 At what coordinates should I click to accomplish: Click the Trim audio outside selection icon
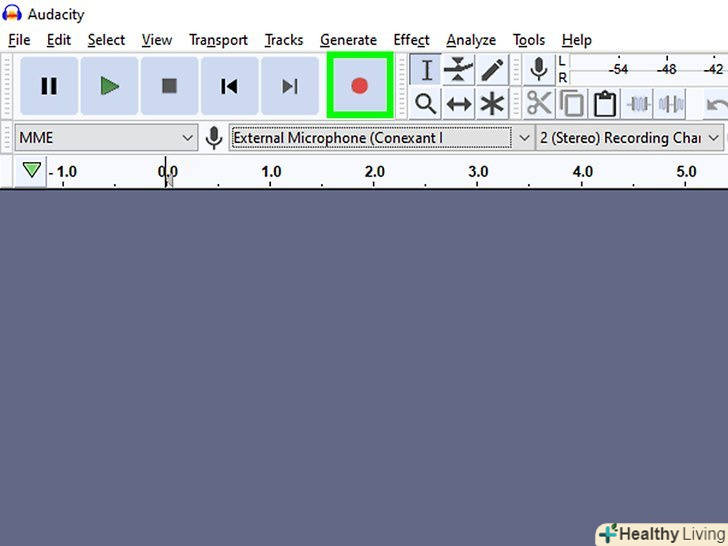pos(638,104)
